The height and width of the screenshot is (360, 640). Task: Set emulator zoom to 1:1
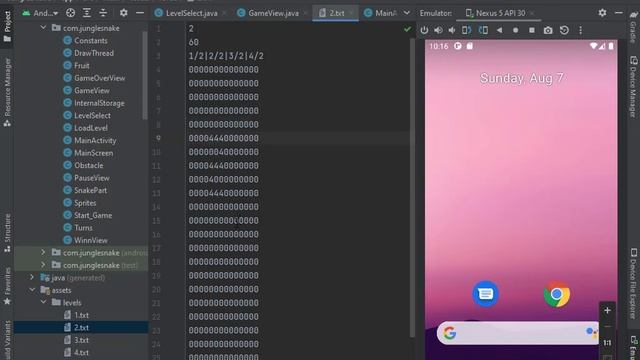pos(607,343)
